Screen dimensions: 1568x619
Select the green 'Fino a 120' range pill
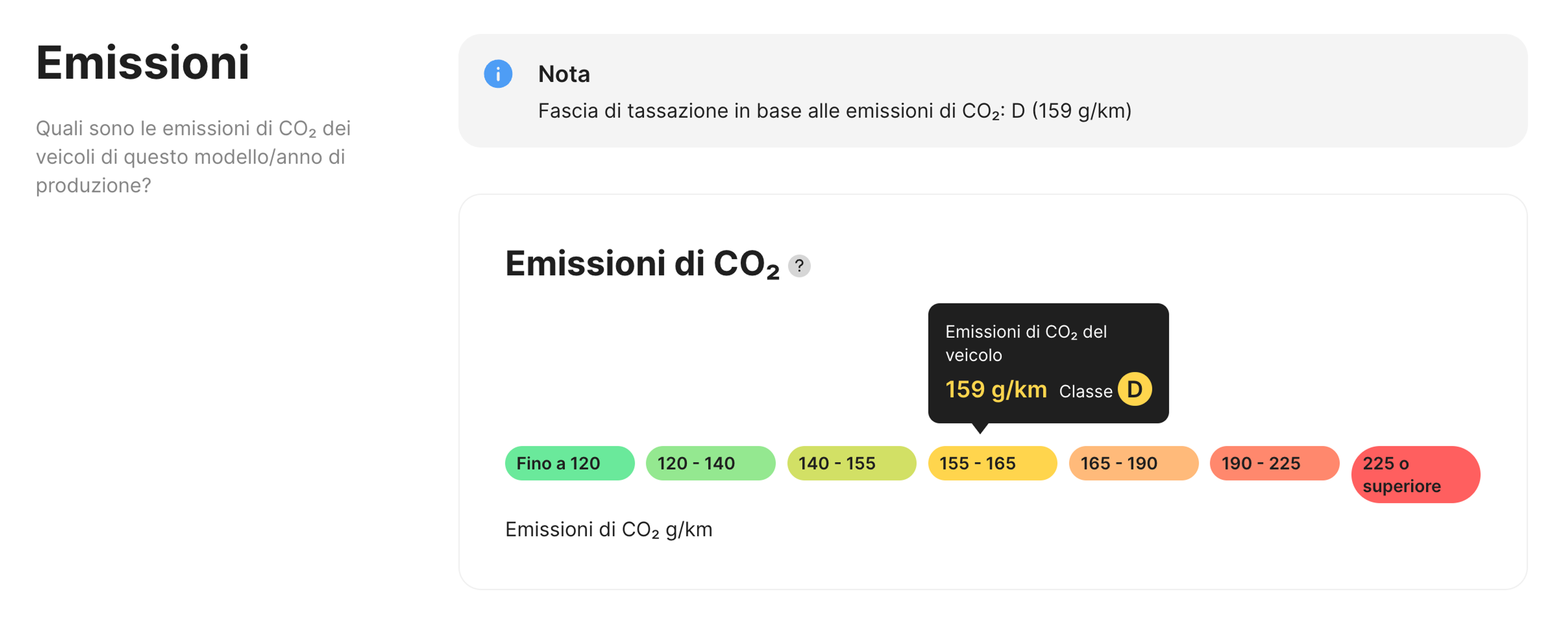coord(569,463)
